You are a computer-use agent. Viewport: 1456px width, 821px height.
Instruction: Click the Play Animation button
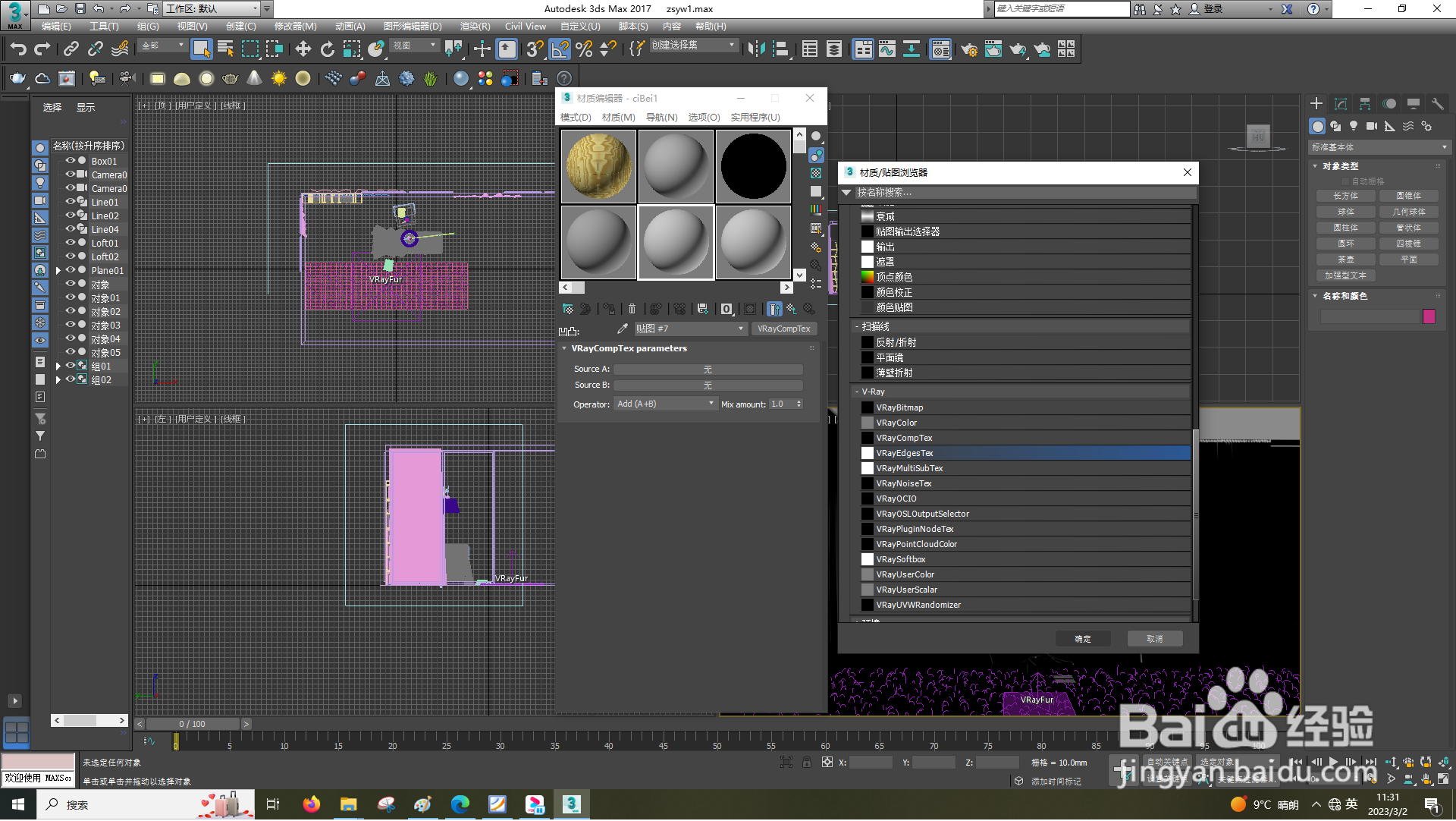point(1334,762)
